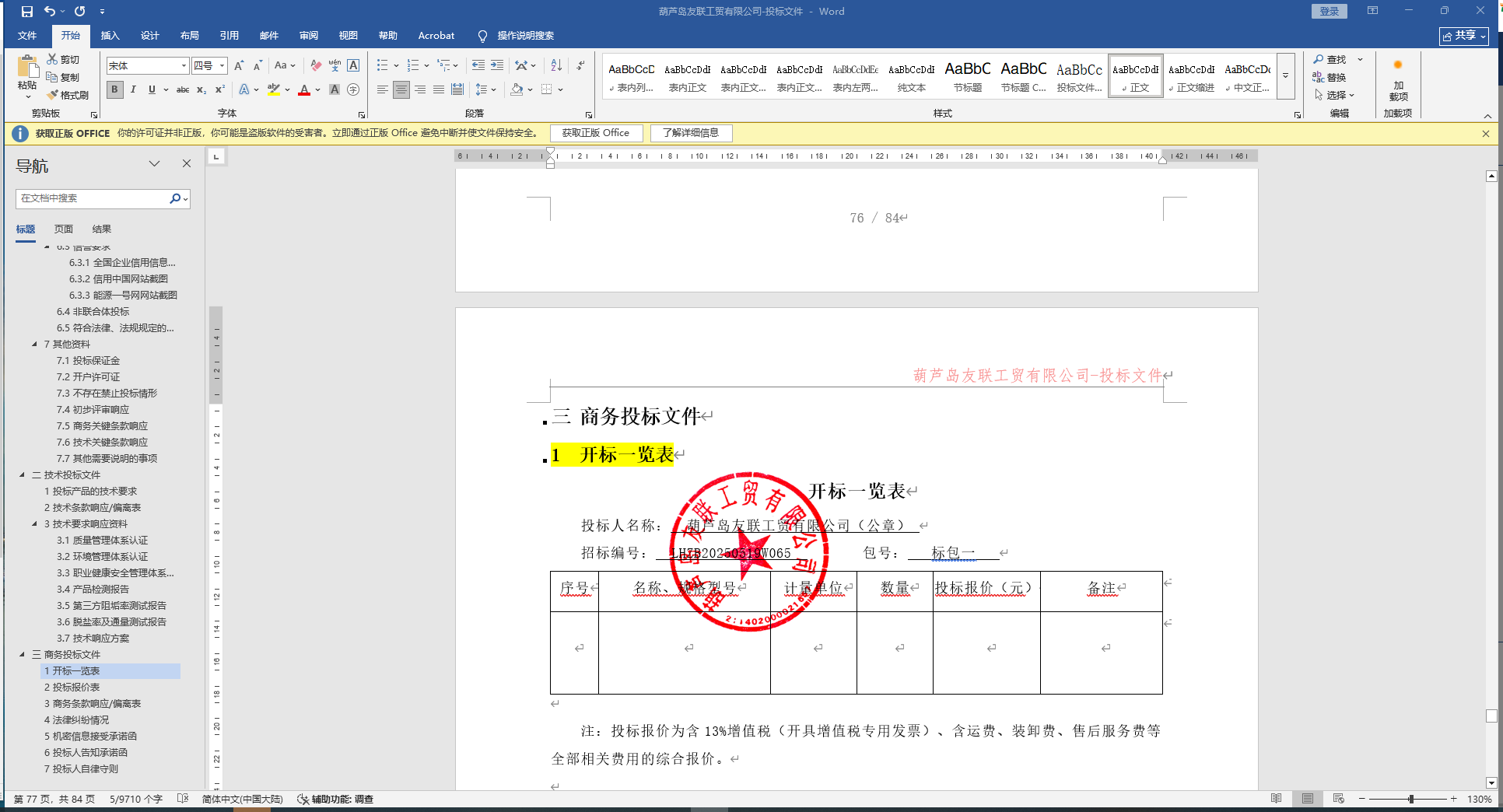The height and width of the screenshot is (812, 1503).
Task: Click the center alignment icon
Action: (x=401, y=90)
